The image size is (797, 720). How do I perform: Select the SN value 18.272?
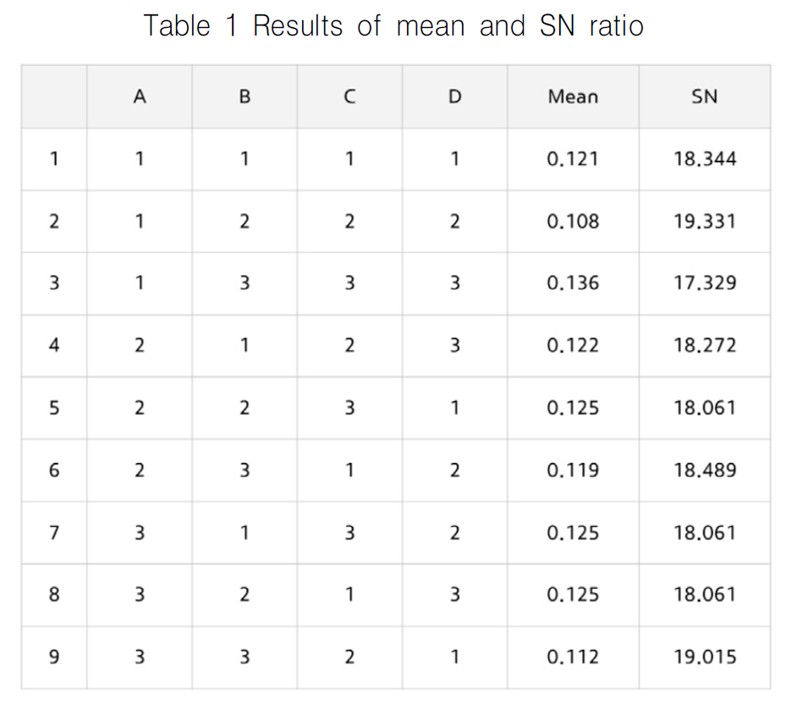point(705,345)
